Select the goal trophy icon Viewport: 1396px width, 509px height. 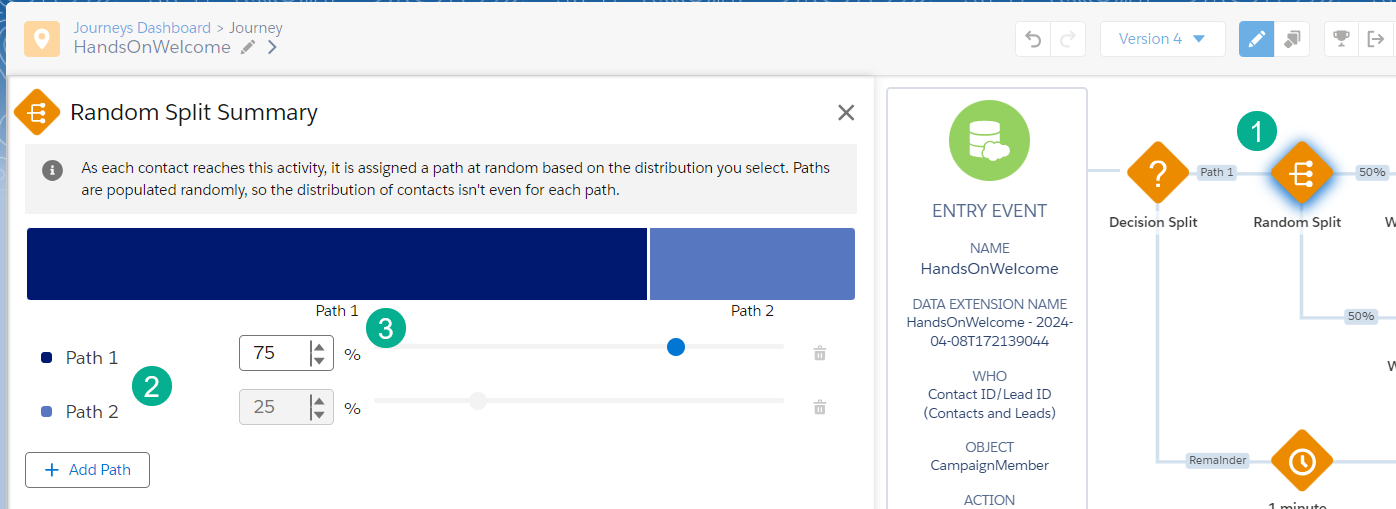1341,39
